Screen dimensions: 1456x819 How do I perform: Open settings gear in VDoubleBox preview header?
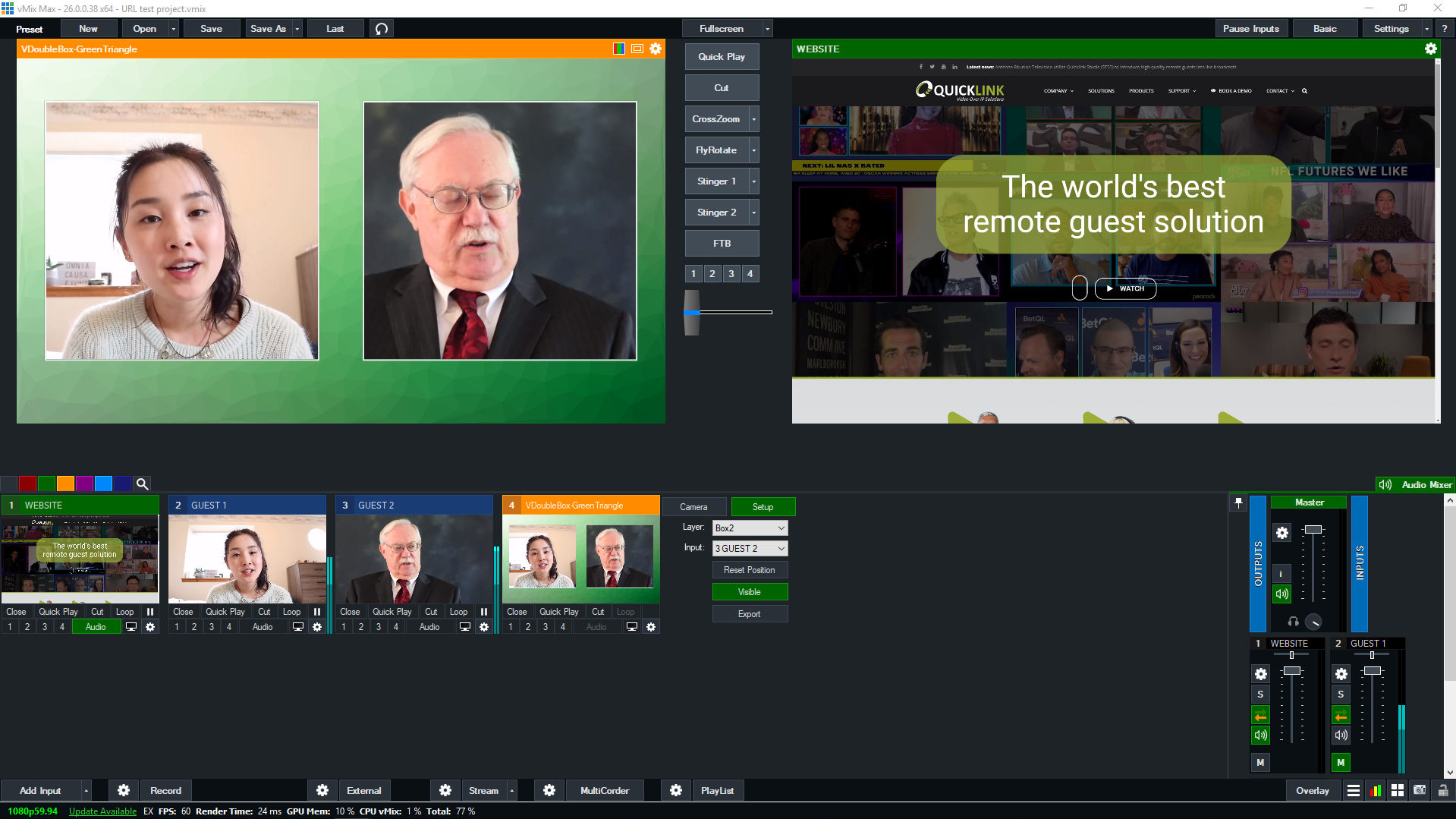656,49
